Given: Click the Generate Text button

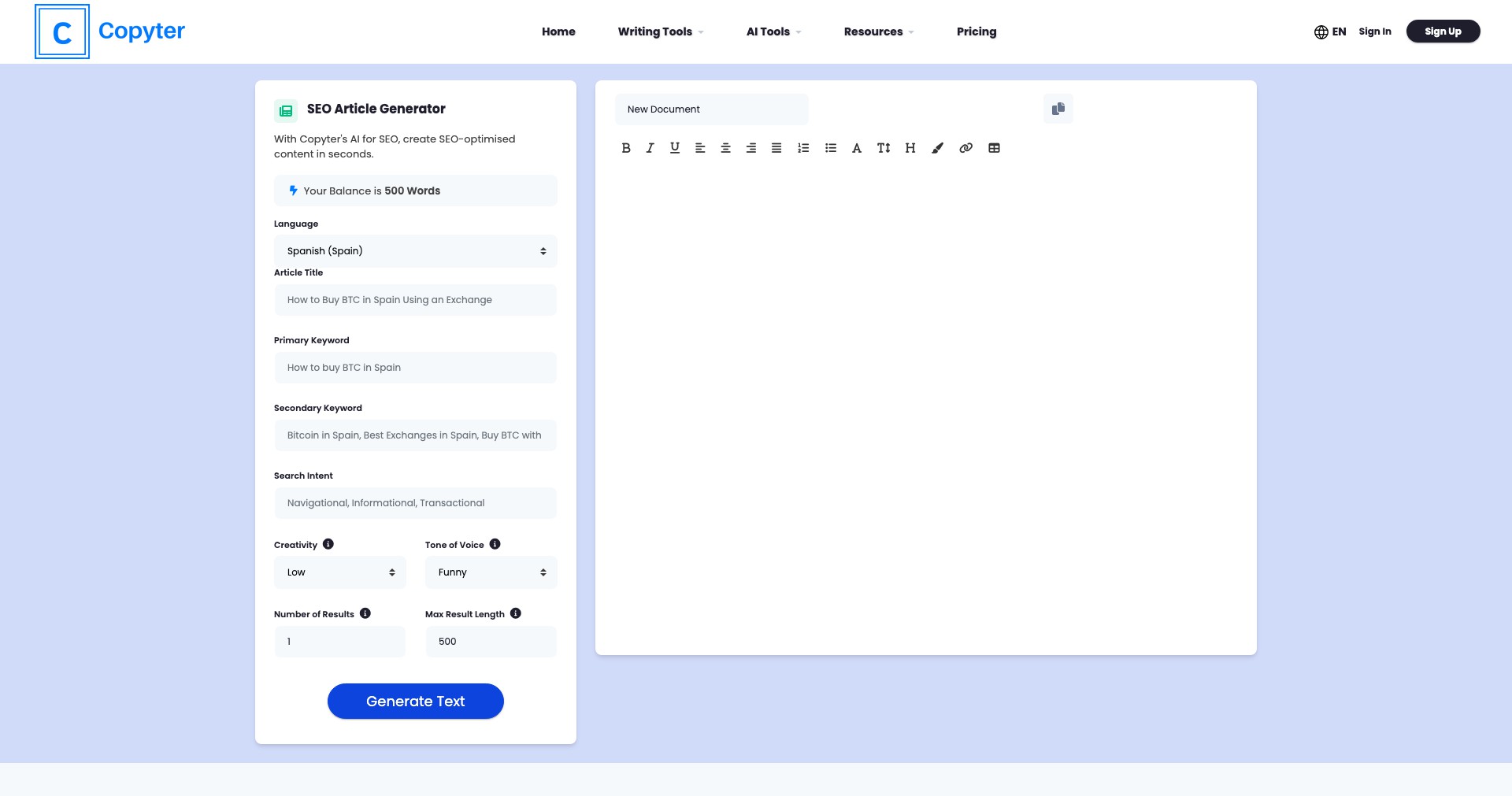Looking at the screenshot, I should click(416, 701).
